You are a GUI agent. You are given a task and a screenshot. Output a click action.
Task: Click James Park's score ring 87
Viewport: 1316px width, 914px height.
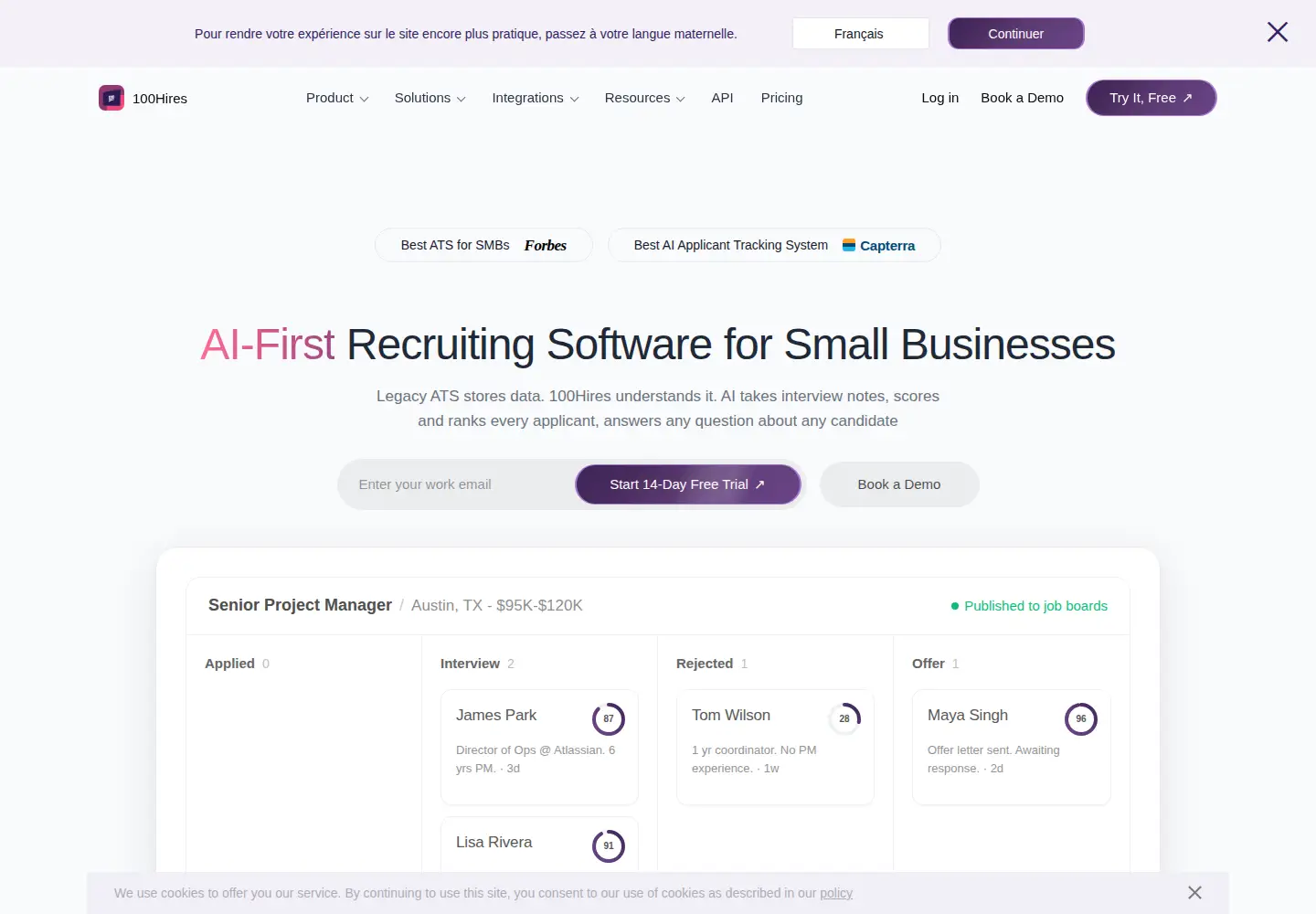coord(609,719)
